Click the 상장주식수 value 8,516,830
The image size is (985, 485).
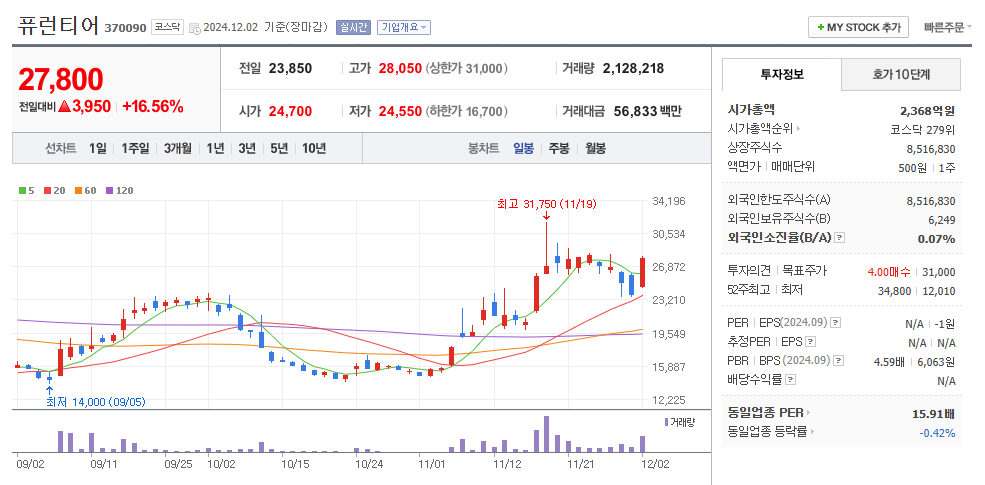point(931,149)
